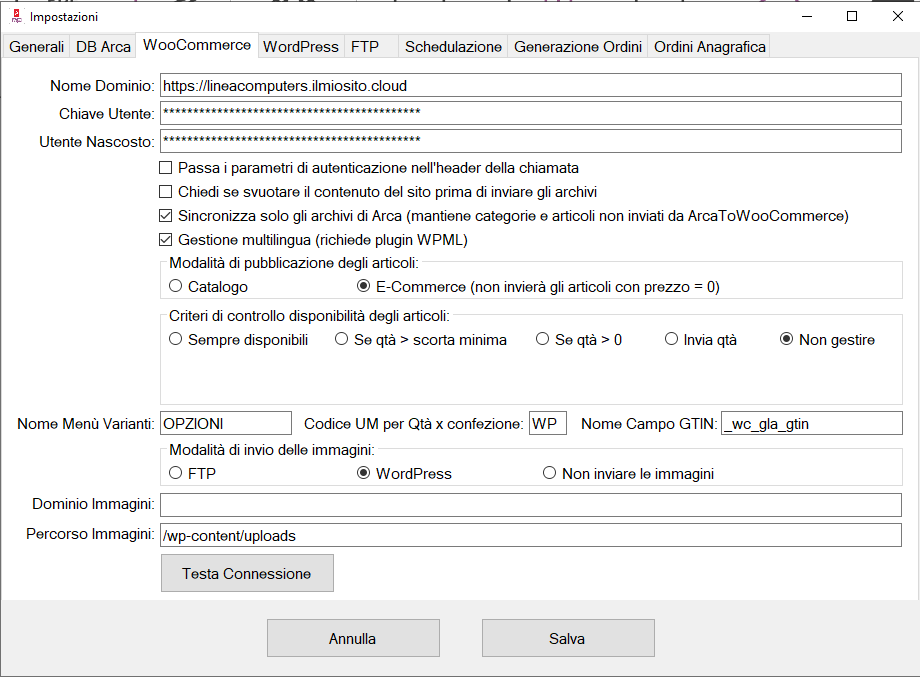This screenshot has height=677, width=920.
Task: Select the Invia qtà radio button
Action: pos(672,340)
